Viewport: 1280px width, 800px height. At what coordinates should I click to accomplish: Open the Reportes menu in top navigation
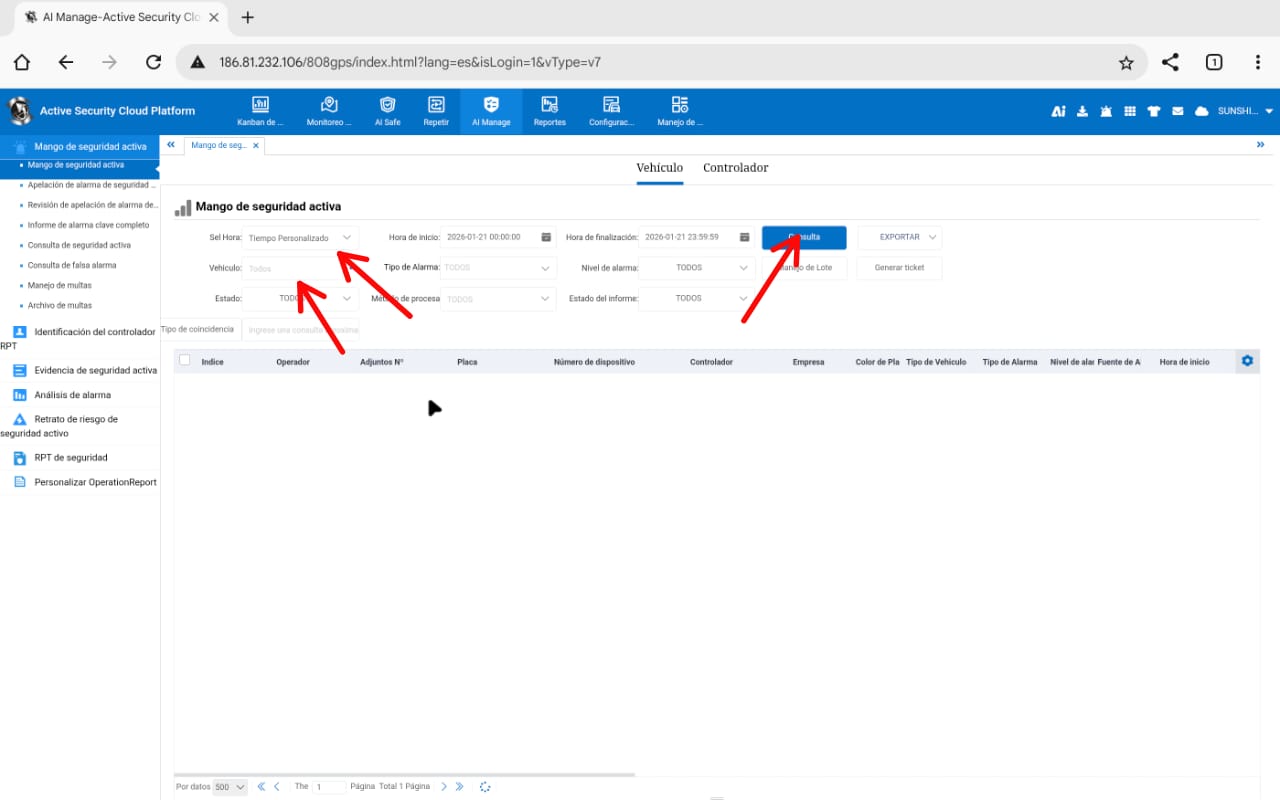click(549, 110)
